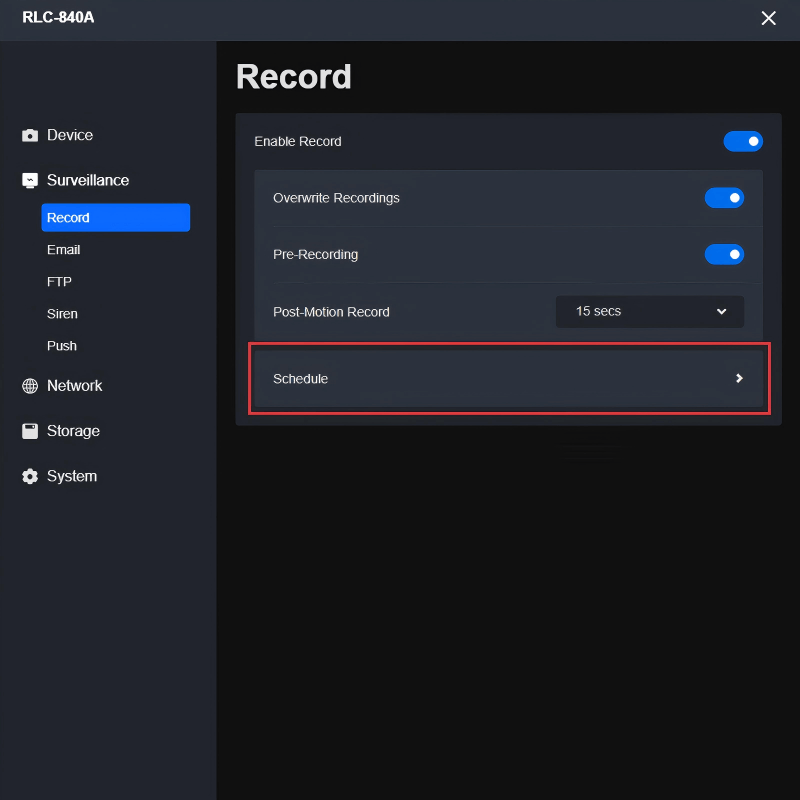Click the Overwrite Recordings label
The width and height of the screenshot is (800, 800).
pyautogui.click(x=336, y=198)
